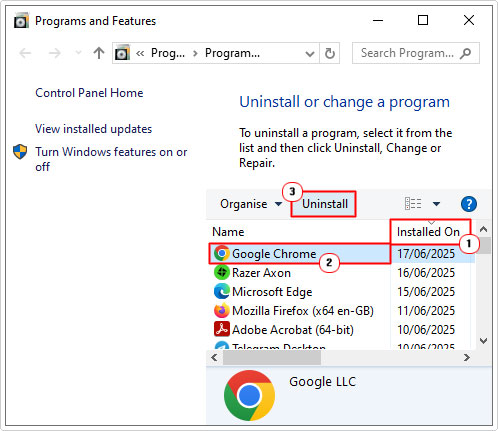Image resolution: width=498 pixels, height=431 pixels.
Task: Open help via the question mark icon
Action: [469, 204]
